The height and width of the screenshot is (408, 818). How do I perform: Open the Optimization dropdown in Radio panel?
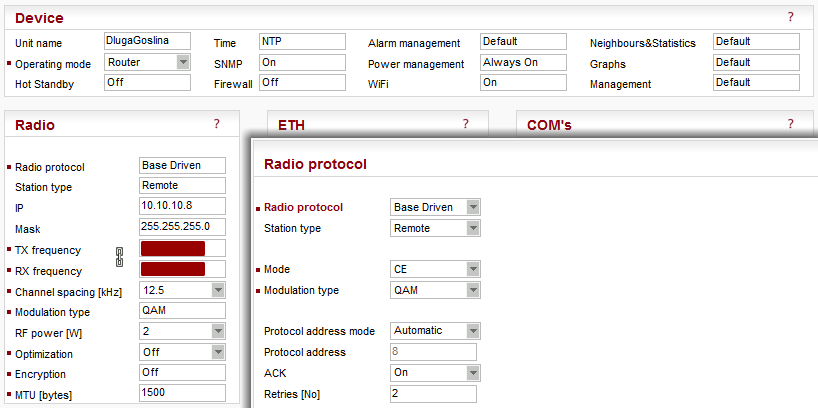[x=183, y=353]
